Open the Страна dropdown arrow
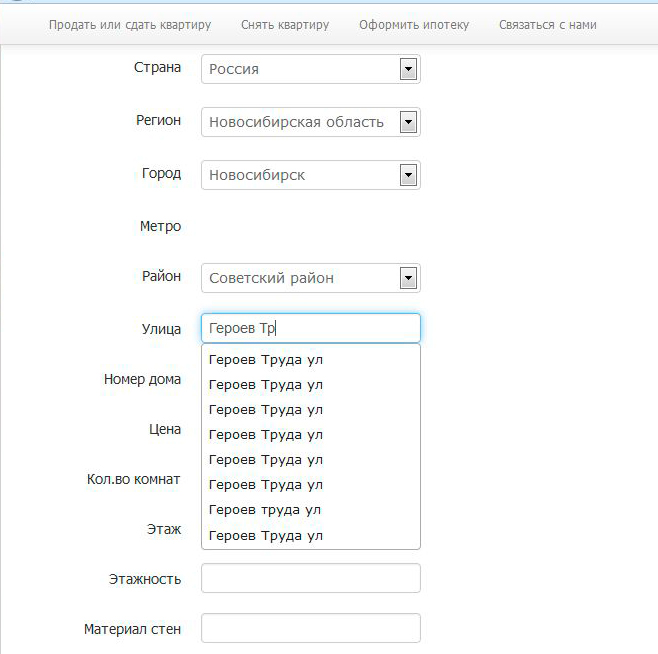Screen dimensions: 658x654 click(408, 69)
